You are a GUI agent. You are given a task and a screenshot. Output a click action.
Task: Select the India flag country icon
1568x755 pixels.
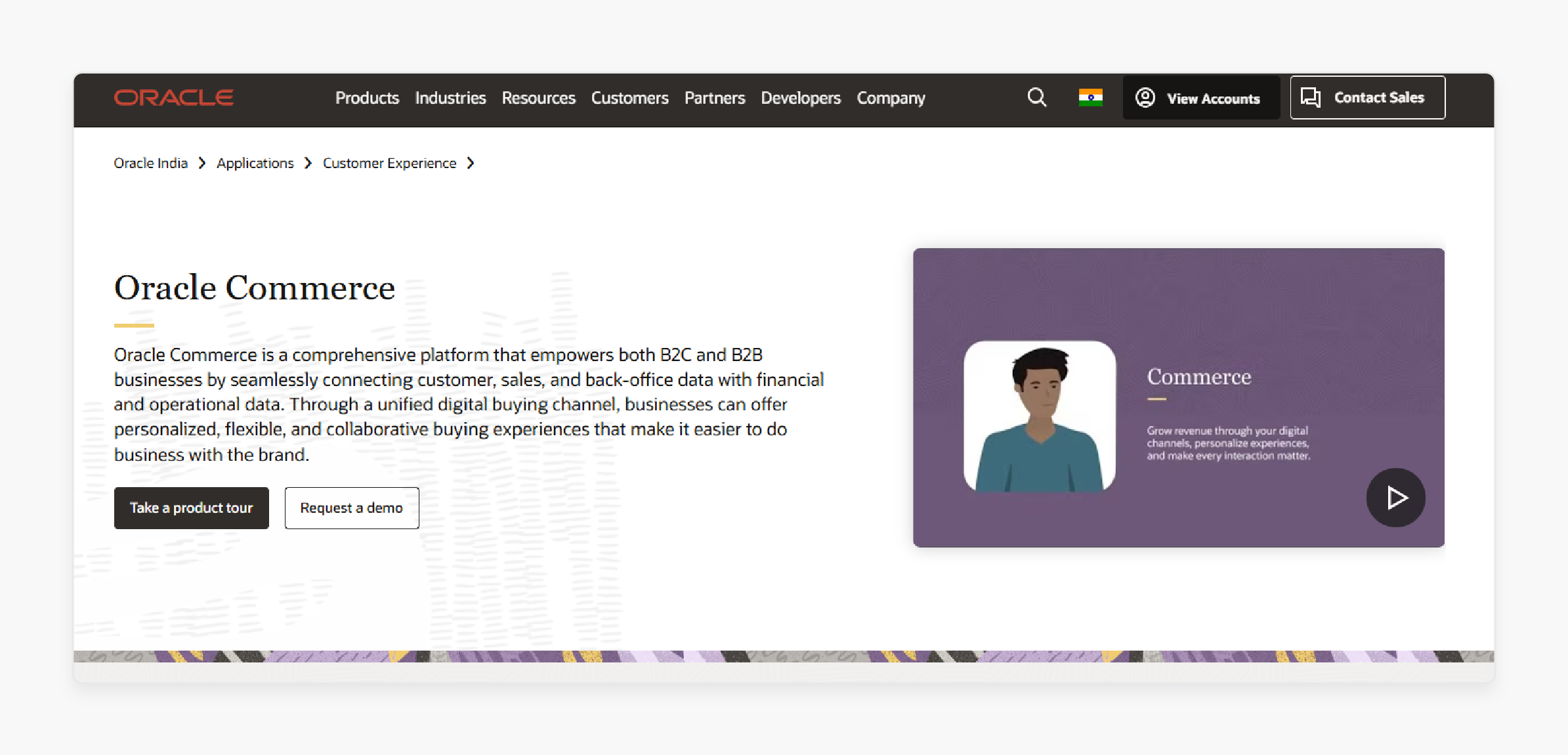pos(1090,97)
